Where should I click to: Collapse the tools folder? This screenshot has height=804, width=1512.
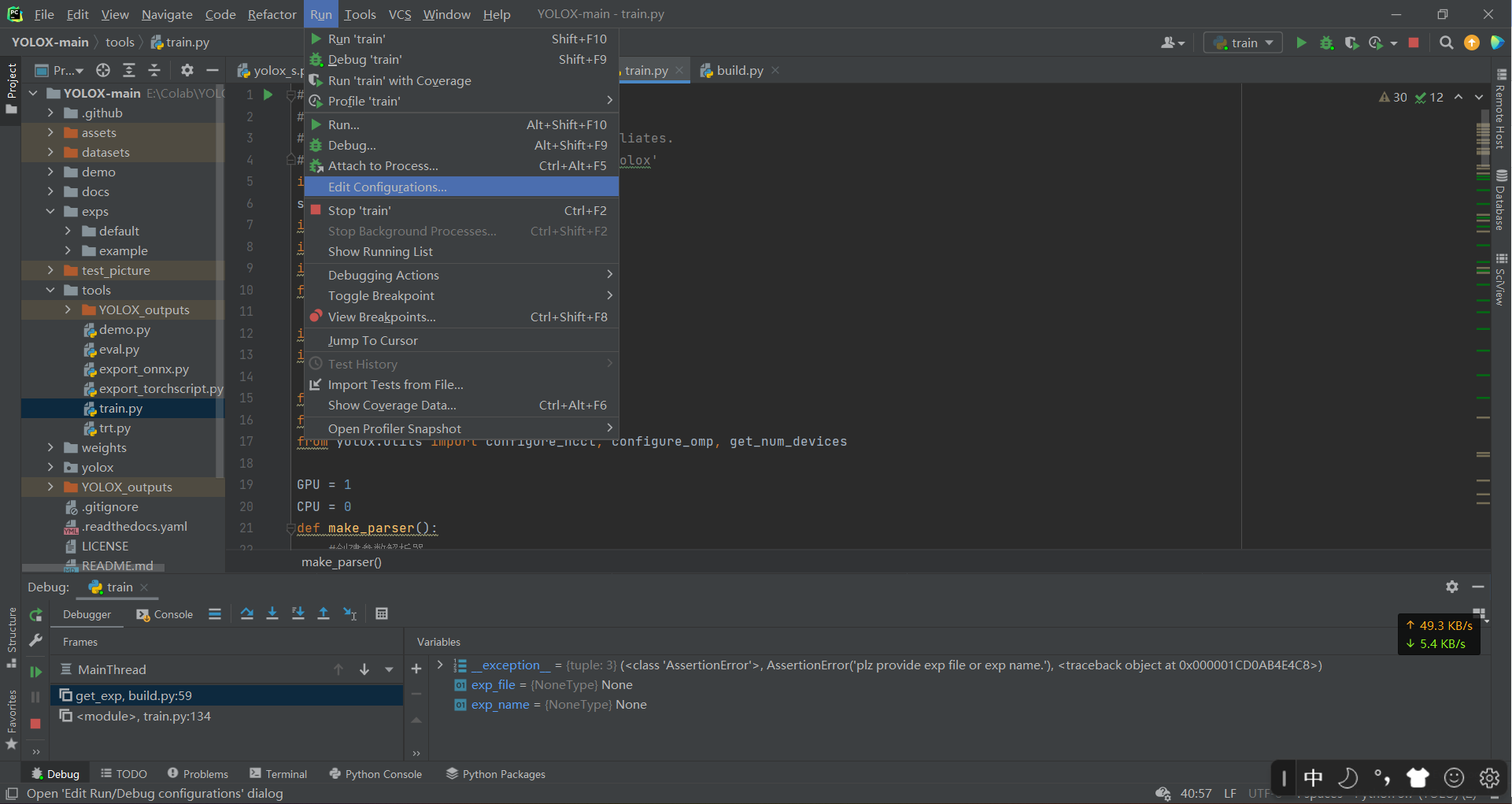[50, 290]
